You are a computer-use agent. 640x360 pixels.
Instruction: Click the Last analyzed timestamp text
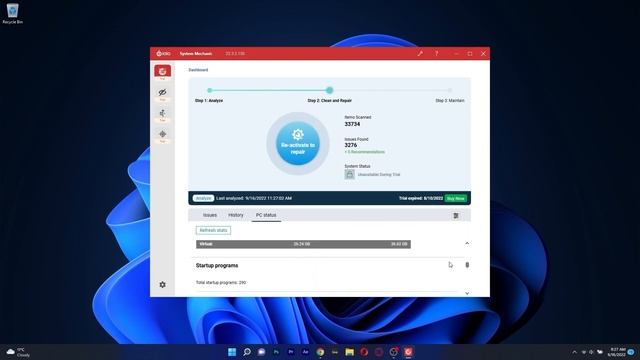254,198
